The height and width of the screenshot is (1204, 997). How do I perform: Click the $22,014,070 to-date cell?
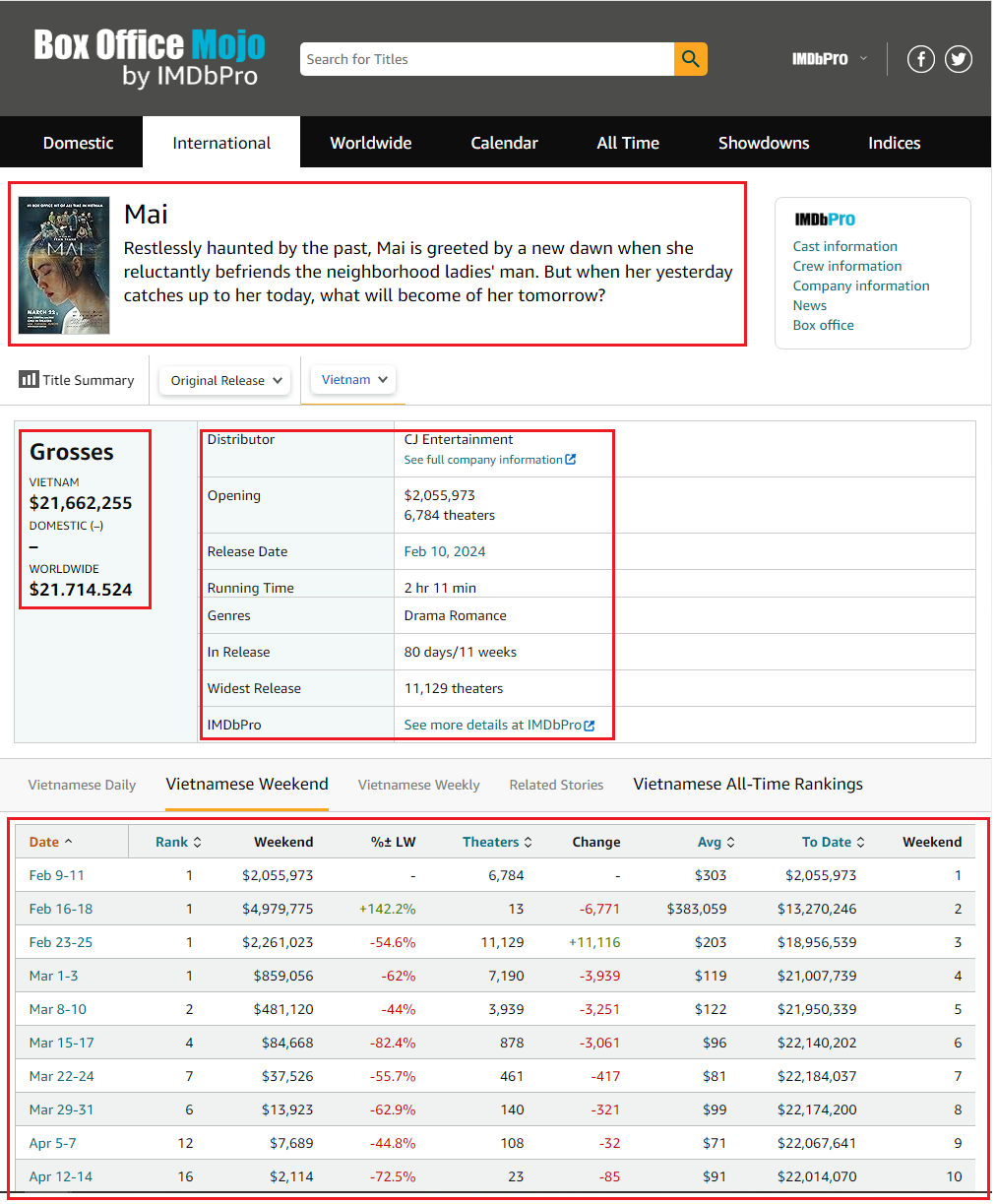[x=817, y=1176]
